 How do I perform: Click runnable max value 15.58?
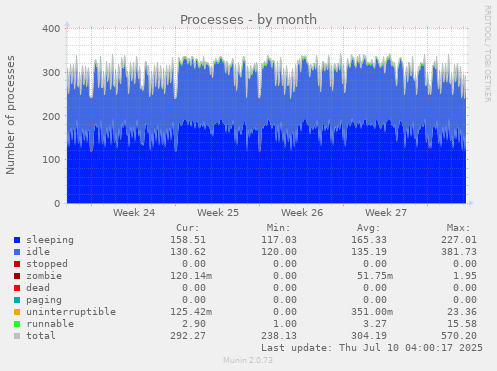pos(462,324)
